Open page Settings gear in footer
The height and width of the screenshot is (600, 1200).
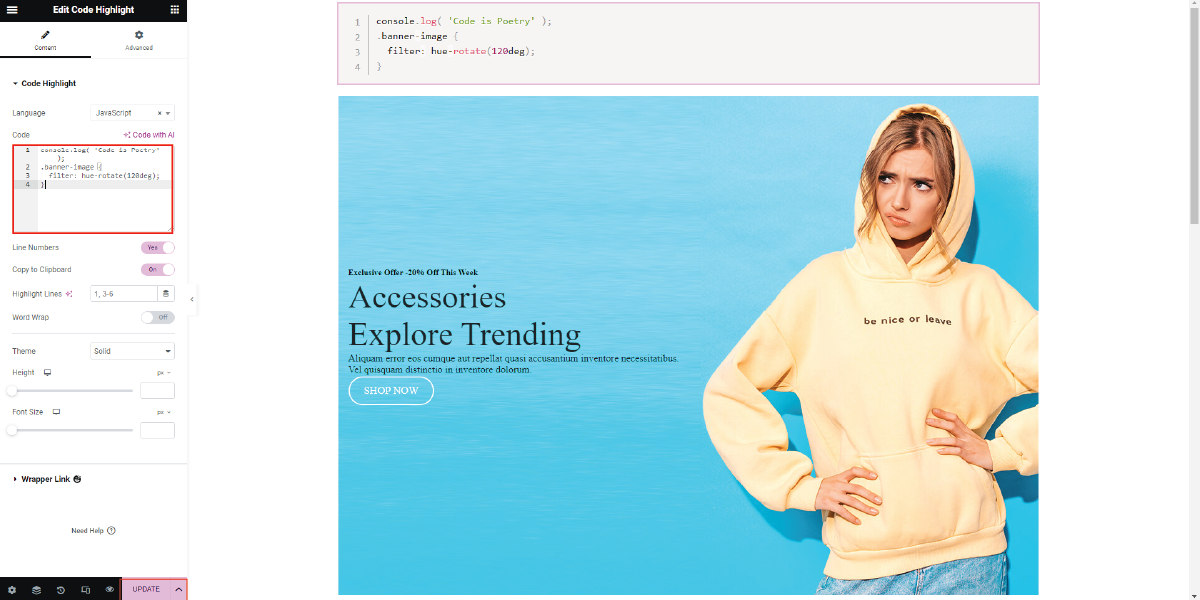pyautogui.click(x=12, y=590)
